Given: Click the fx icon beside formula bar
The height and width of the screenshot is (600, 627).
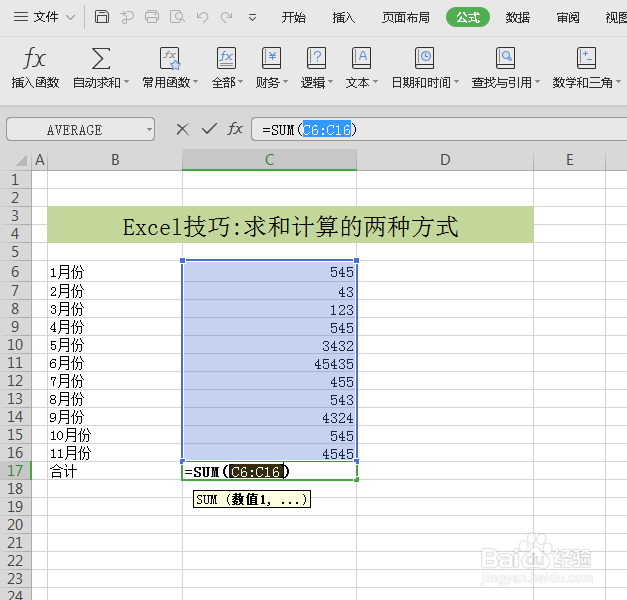Looking at the screenshot, I should pyautogui.click(x=235, y=129).
